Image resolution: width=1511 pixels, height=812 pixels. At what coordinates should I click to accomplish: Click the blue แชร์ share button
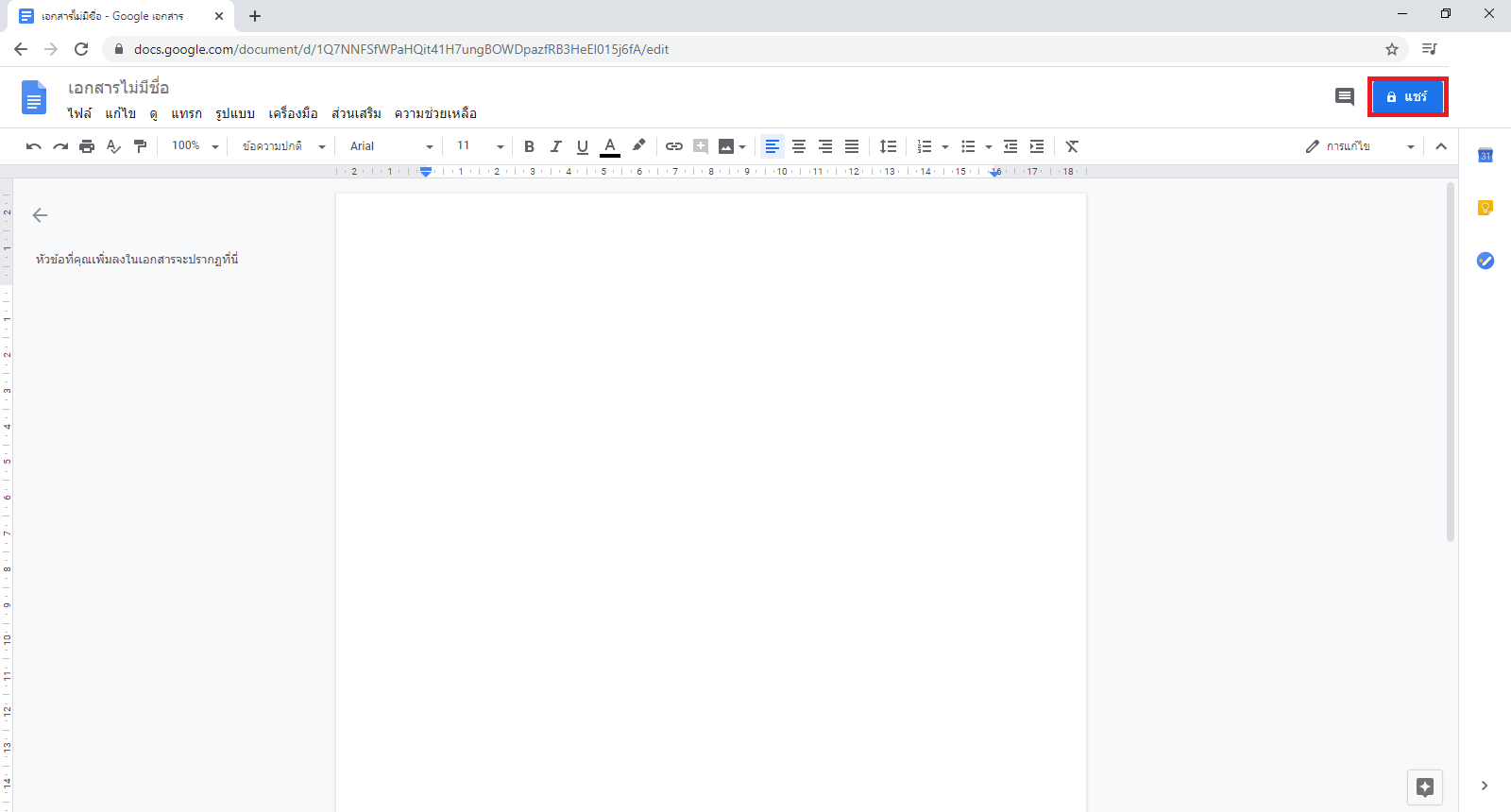(x=1407, y=96)
